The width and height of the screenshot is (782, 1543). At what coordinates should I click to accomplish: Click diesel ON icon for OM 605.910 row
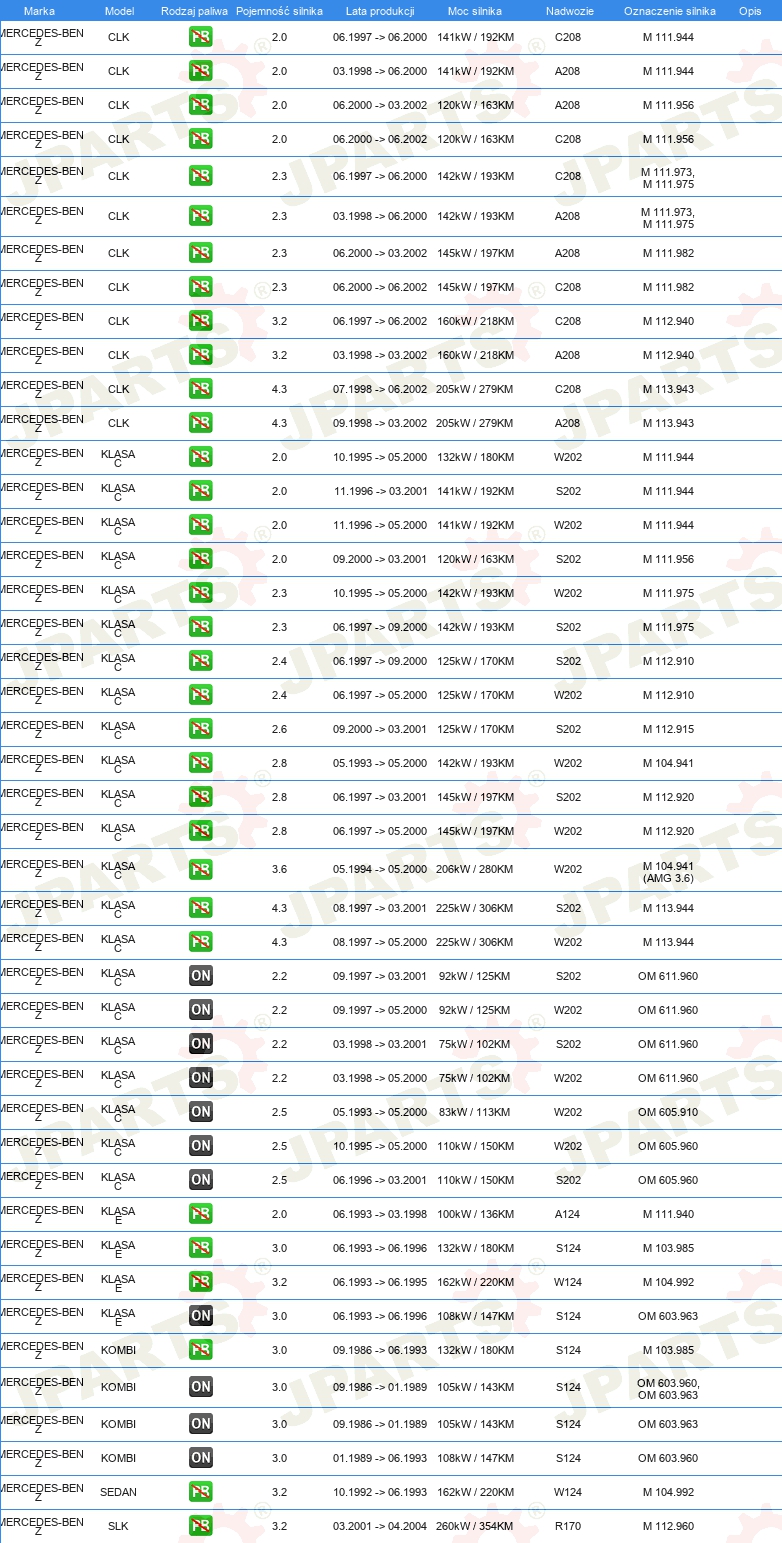[201, 1112]
